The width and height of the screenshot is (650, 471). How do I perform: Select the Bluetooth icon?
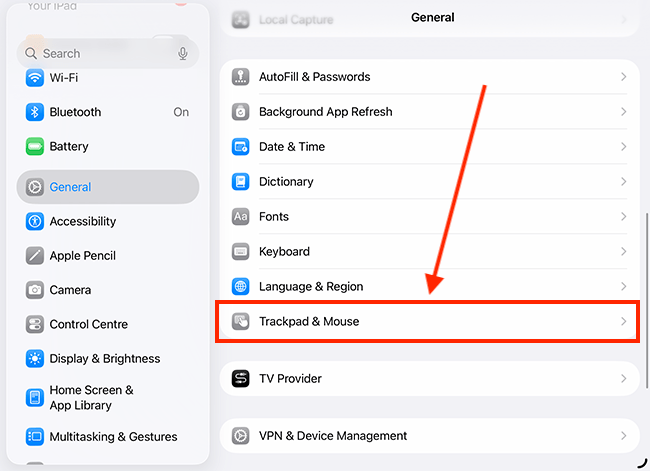35,112
